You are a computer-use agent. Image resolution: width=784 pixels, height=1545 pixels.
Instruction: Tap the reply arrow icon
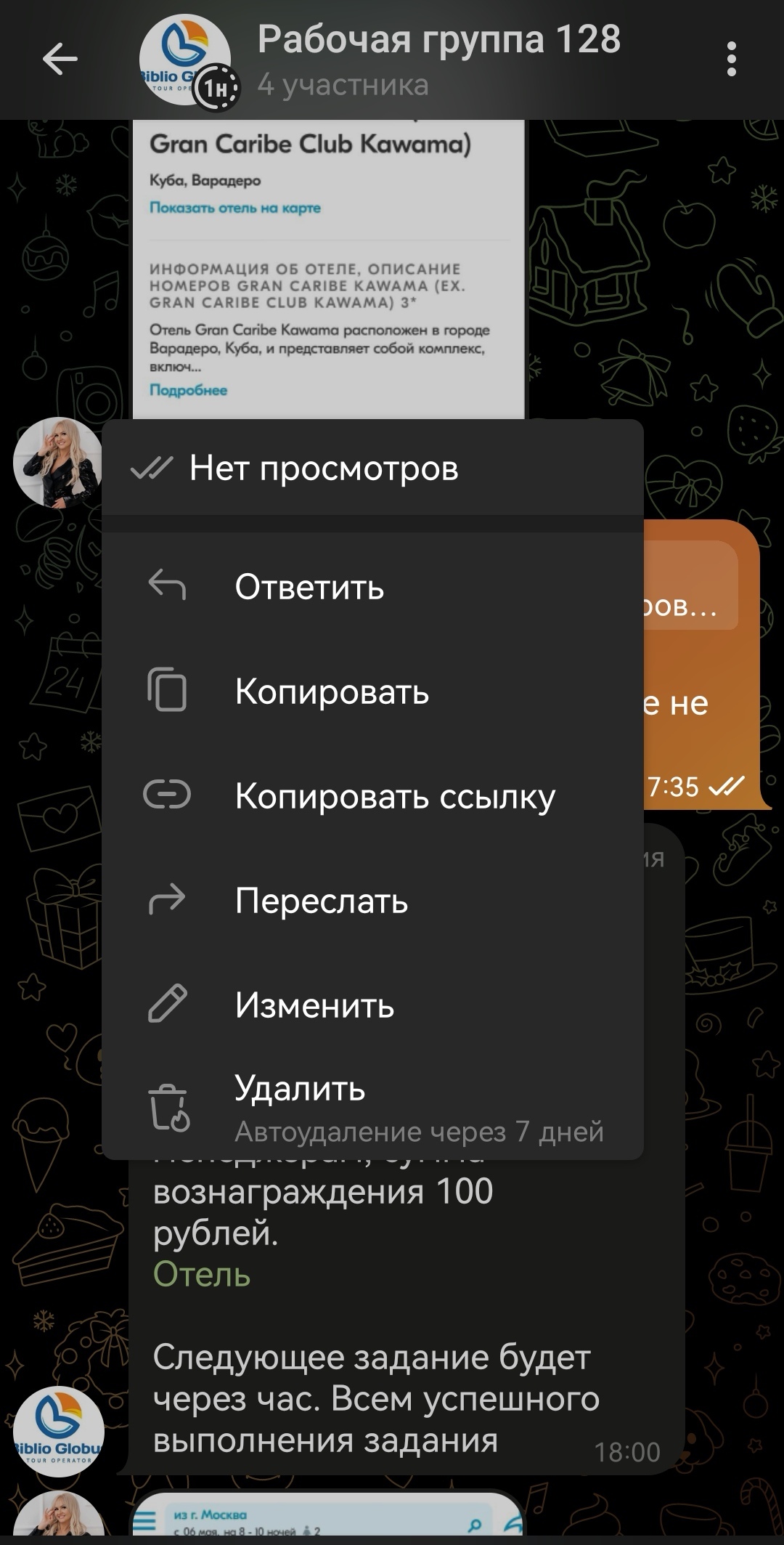167,585
